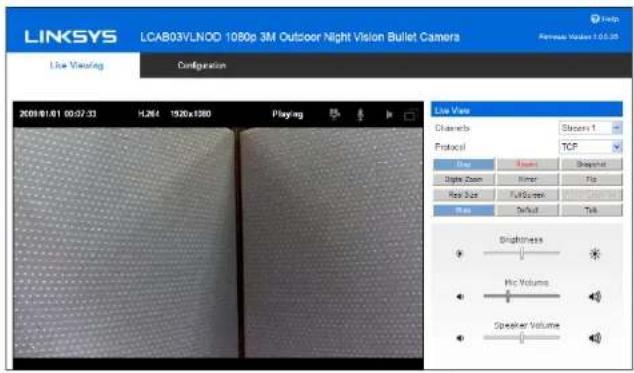Viewport: 634px width, 373px height.
Task: Click the Real Size button
Action: point(463,195)
